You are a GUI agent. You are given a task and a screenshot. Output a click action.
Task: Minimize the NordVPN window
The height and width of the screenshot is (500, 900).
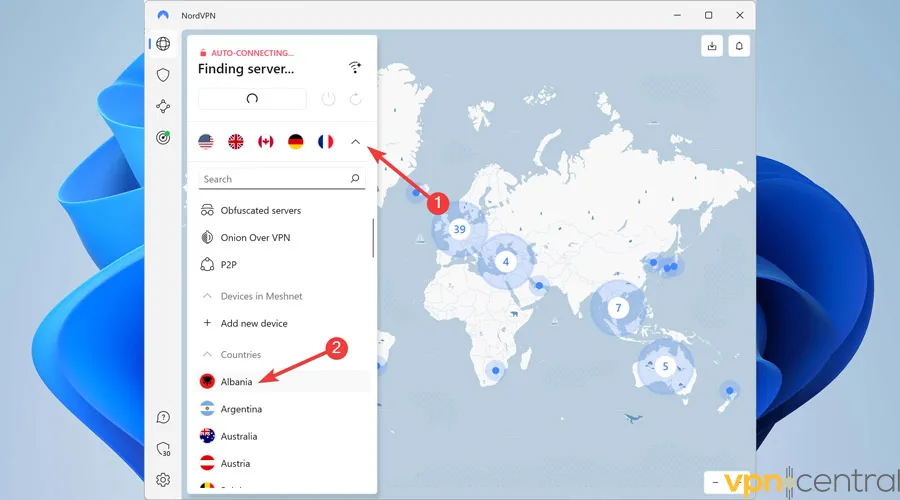[x=677, y=15]
